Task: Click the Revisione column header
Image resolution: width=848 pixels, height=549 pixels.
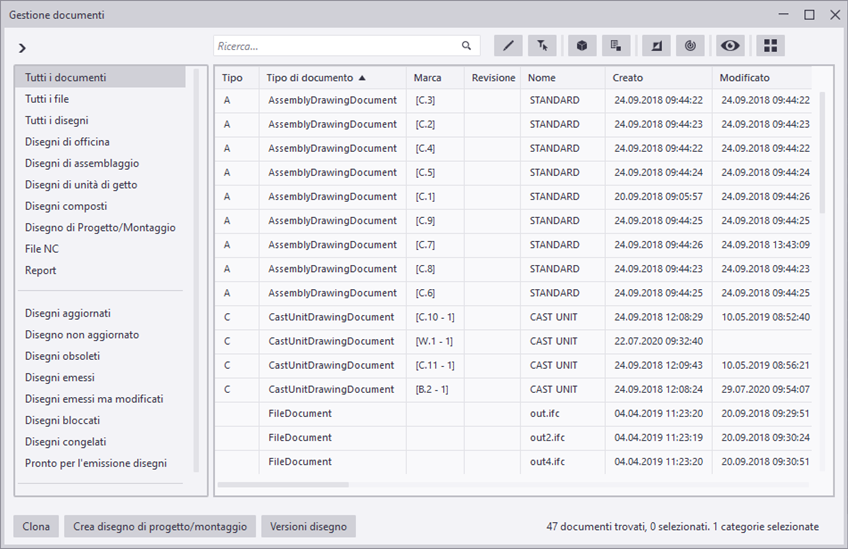Action: coord(493,78)
